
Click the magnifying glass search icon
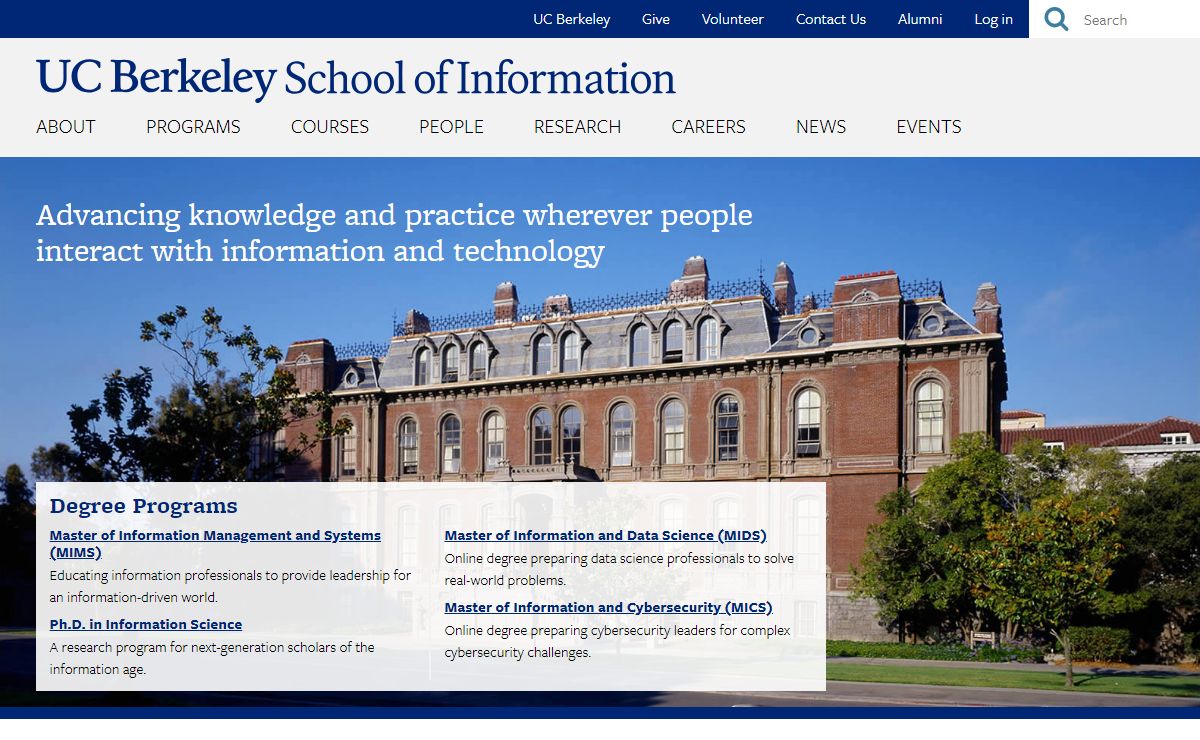coord(1056,19)
